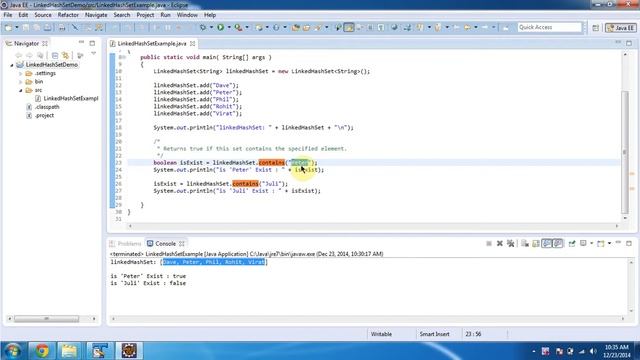Select the Navigator view tab
640x360 pixels.
click(27, 43)
